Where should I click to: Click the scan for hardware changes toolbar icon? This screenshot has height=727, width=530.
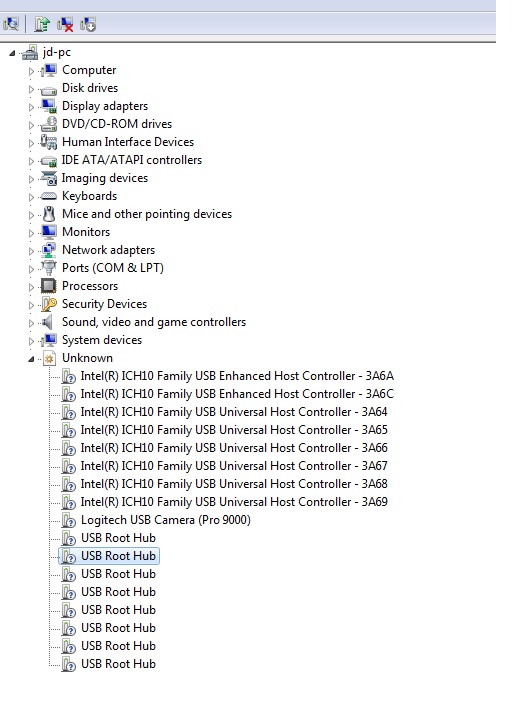(11, 24)
